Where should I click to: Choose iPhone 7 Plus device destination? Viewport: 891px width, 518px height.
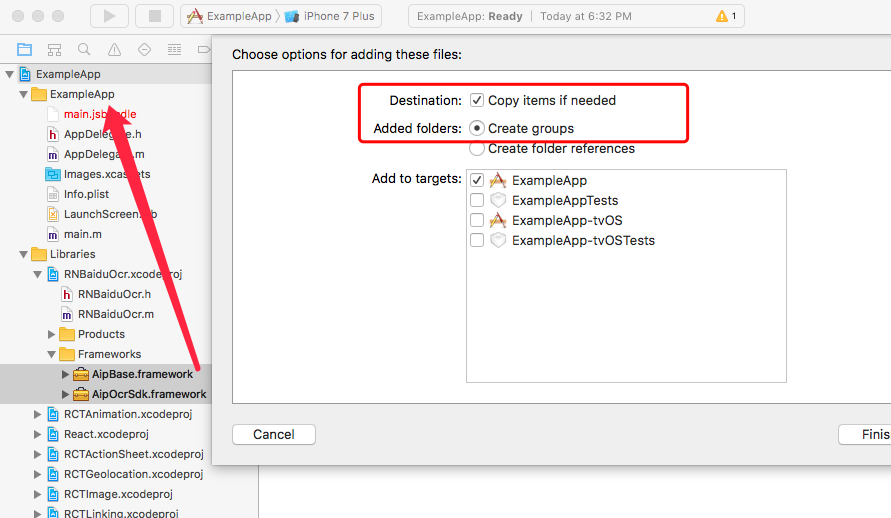(330, 16)
